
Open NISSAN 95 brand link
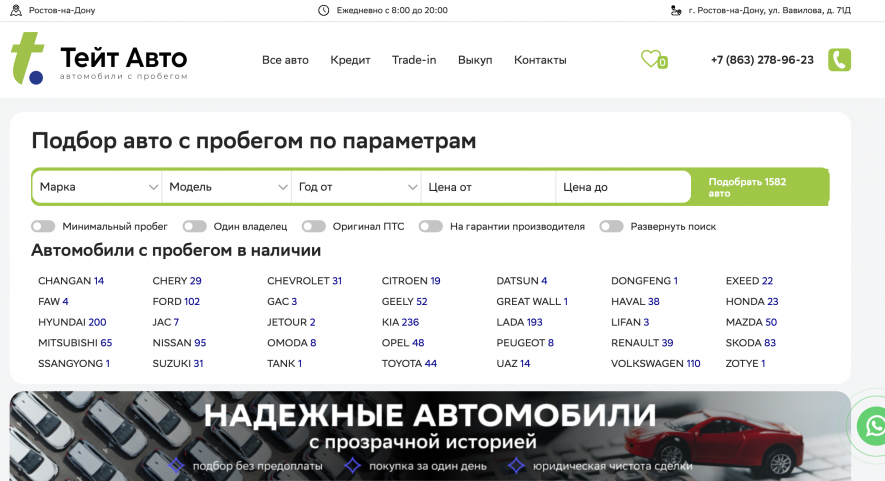179,343
